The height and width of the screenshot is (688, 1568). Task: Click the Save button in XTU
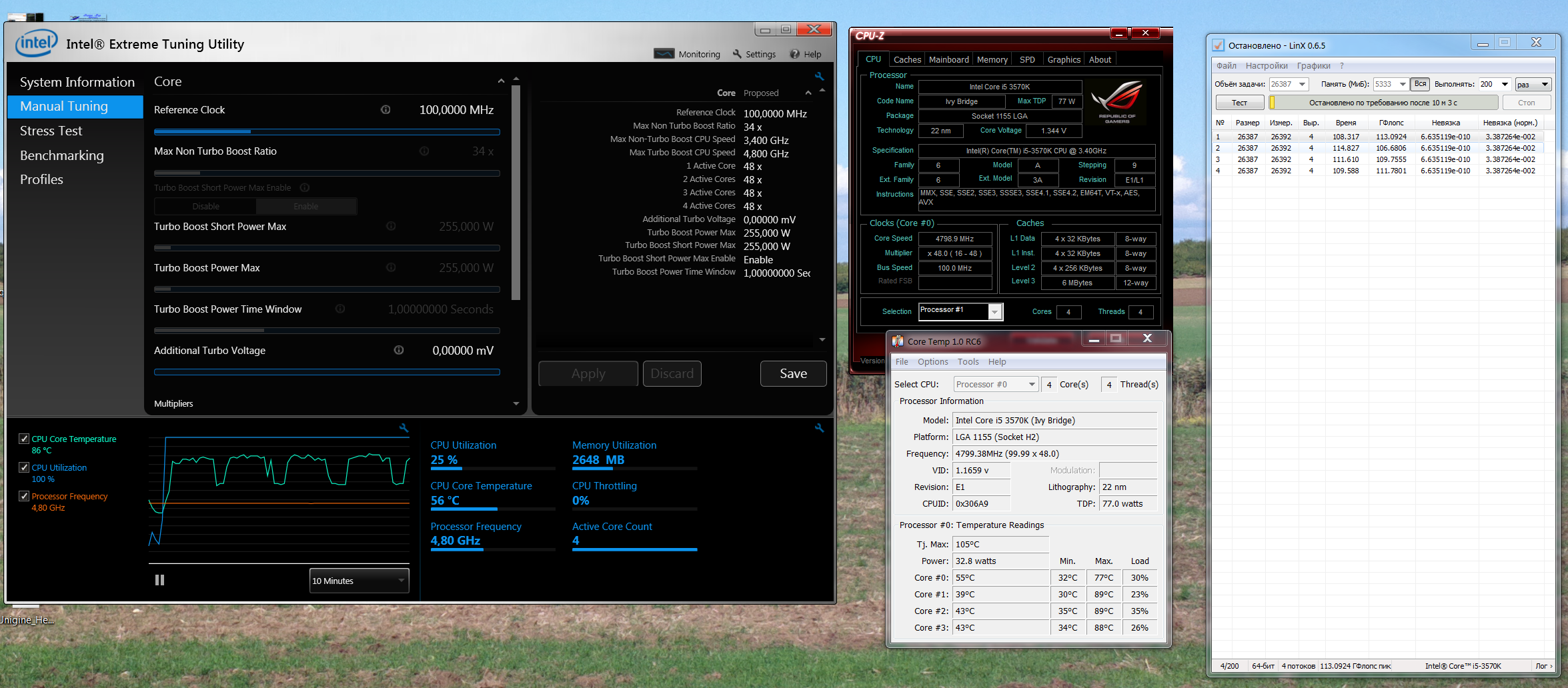pyautogui.click(x=794, y=373)
